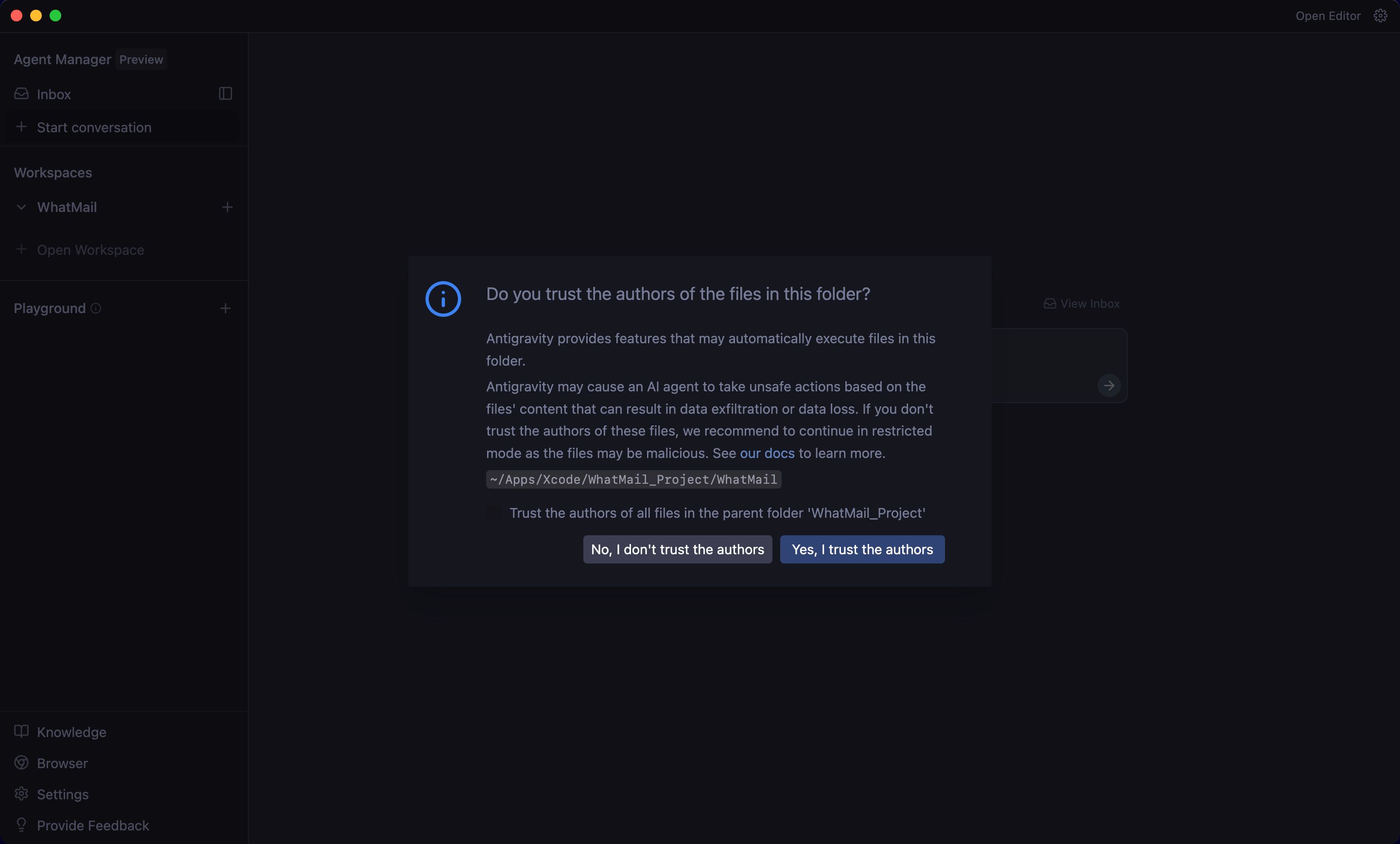1400x844 pixels.
Task: Toggle the sidebar panel icon next to Inbox
Action: coord(225,94)
